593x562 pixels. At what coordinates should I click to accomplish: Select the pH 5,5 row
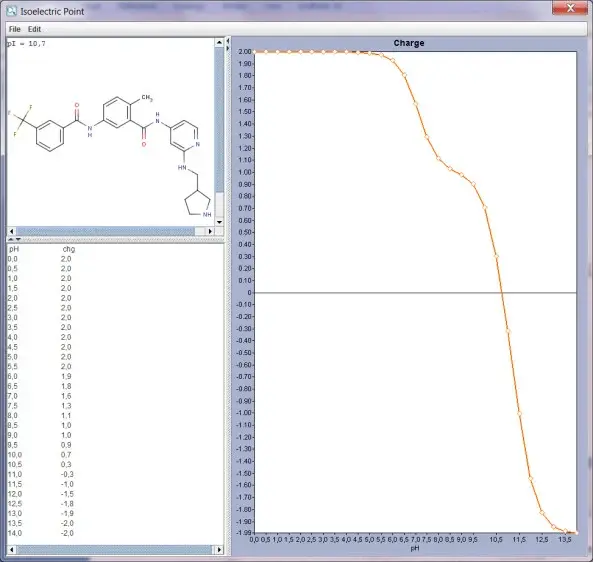click(115, 366)
